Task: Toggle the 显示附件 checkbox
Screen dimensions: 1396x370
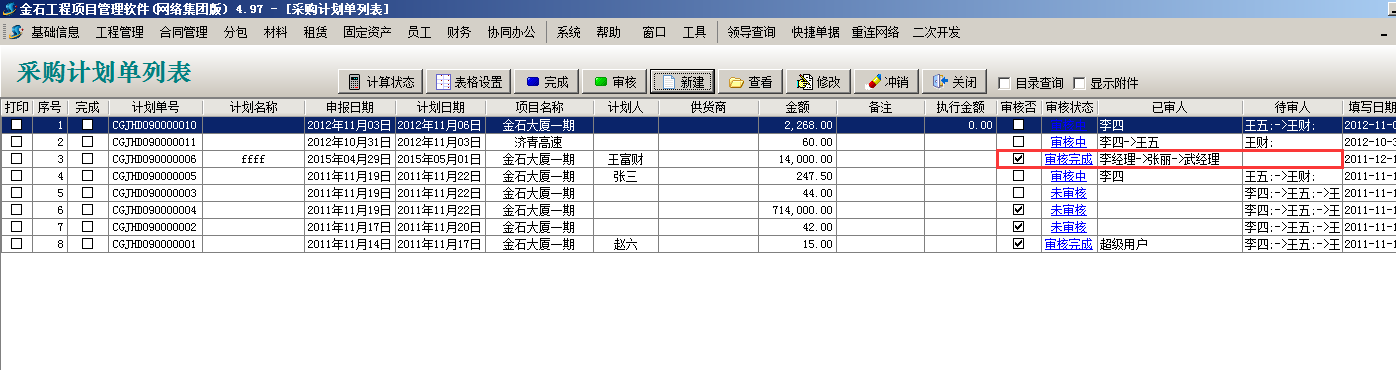Action: (1079, 83)
